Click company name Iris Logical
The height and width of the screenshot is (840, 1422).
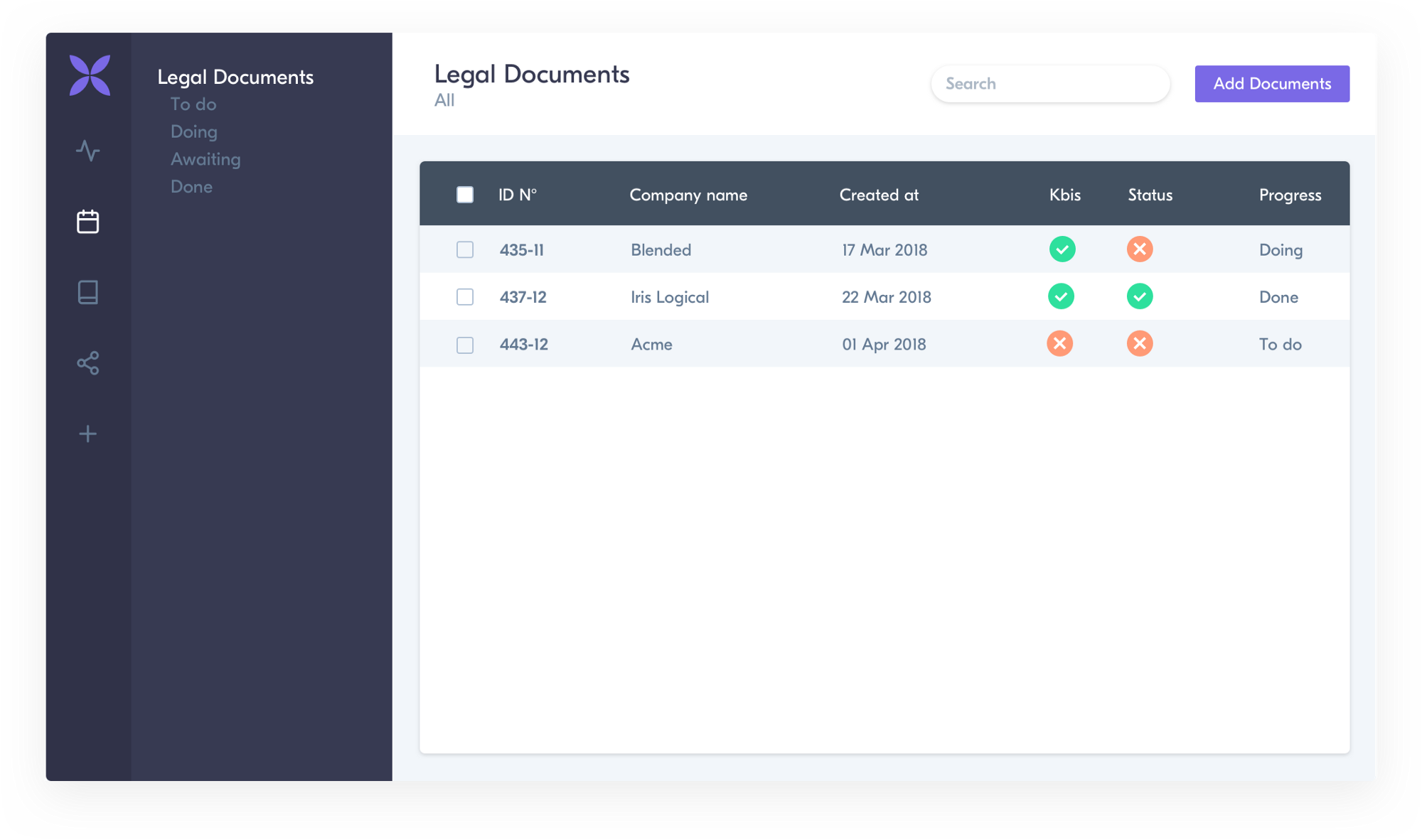coord(670,298)
